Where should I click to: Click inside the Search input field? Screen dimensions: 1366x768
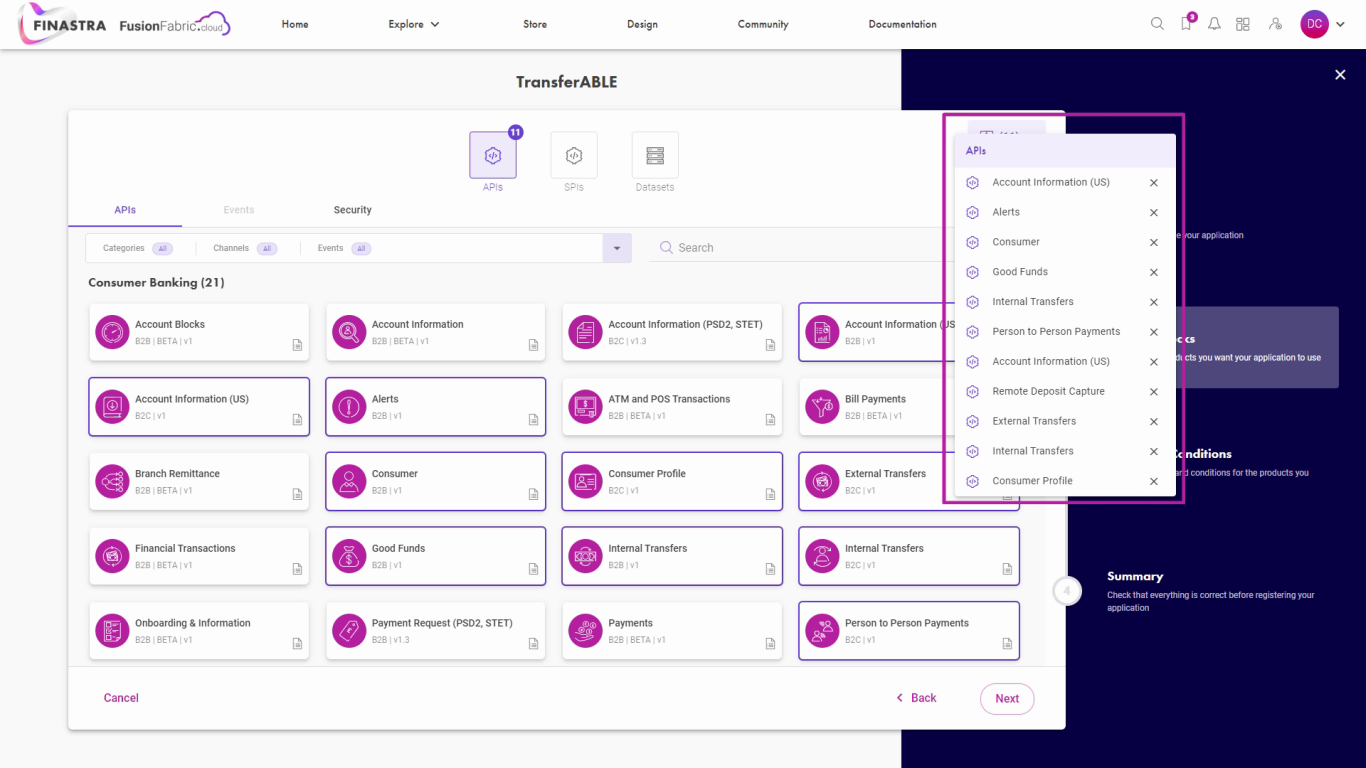(800, 248)
